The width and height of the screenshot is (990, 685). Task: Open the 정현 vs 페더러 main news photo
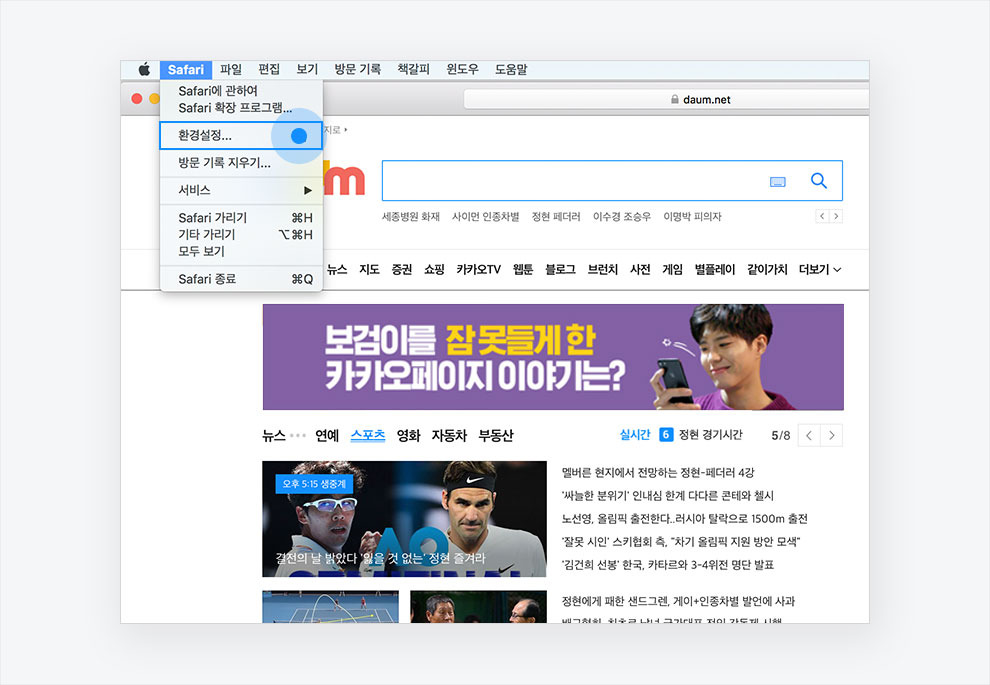404,519
